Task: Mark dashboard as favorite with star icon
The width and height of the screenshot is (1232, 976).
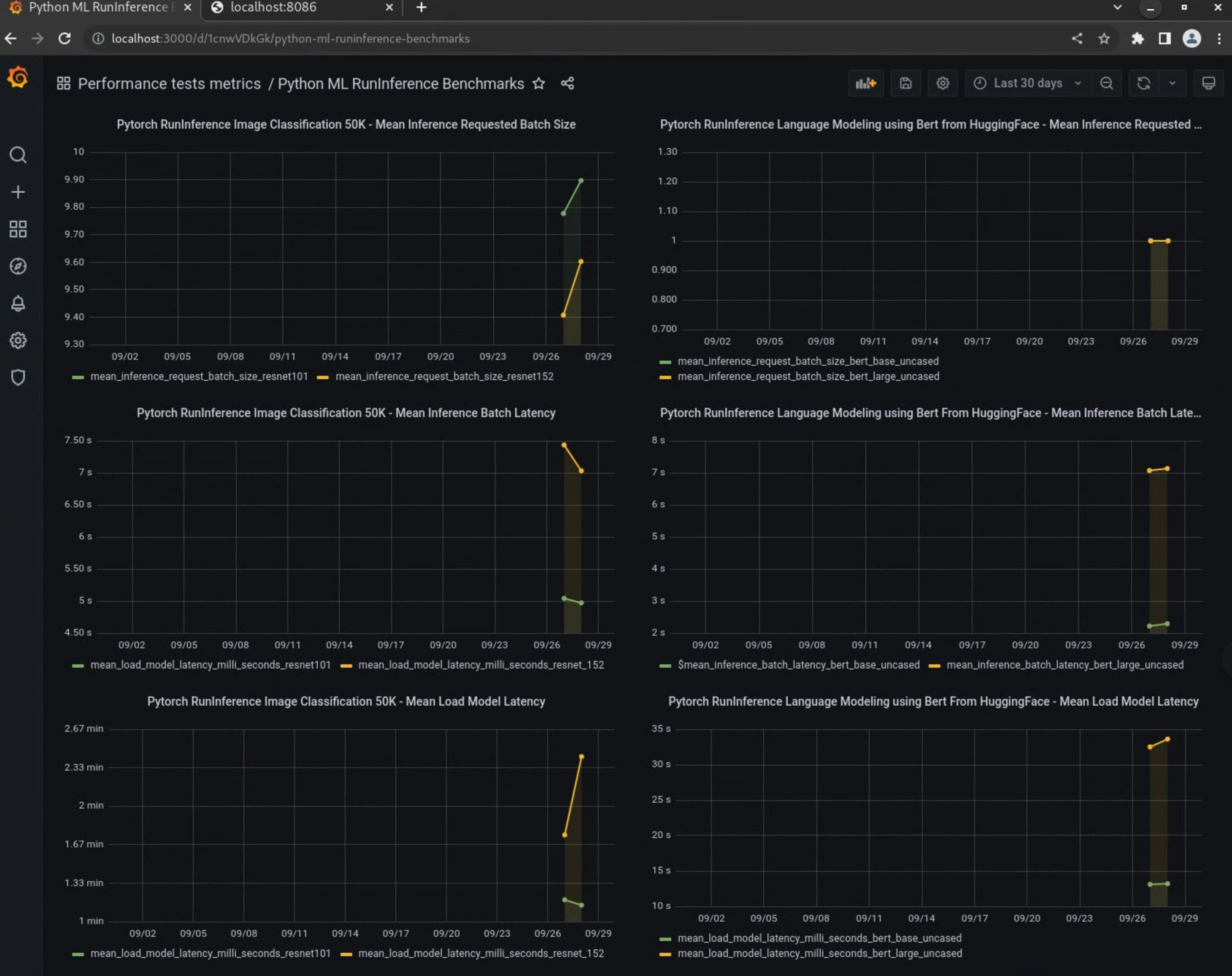Action: 538,84
